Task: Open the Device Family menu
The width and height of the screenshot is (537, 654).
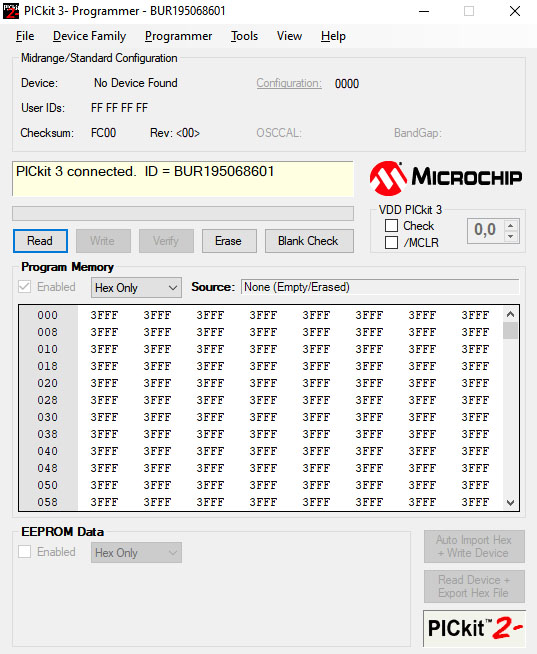Action: click(x=89, y=36)
